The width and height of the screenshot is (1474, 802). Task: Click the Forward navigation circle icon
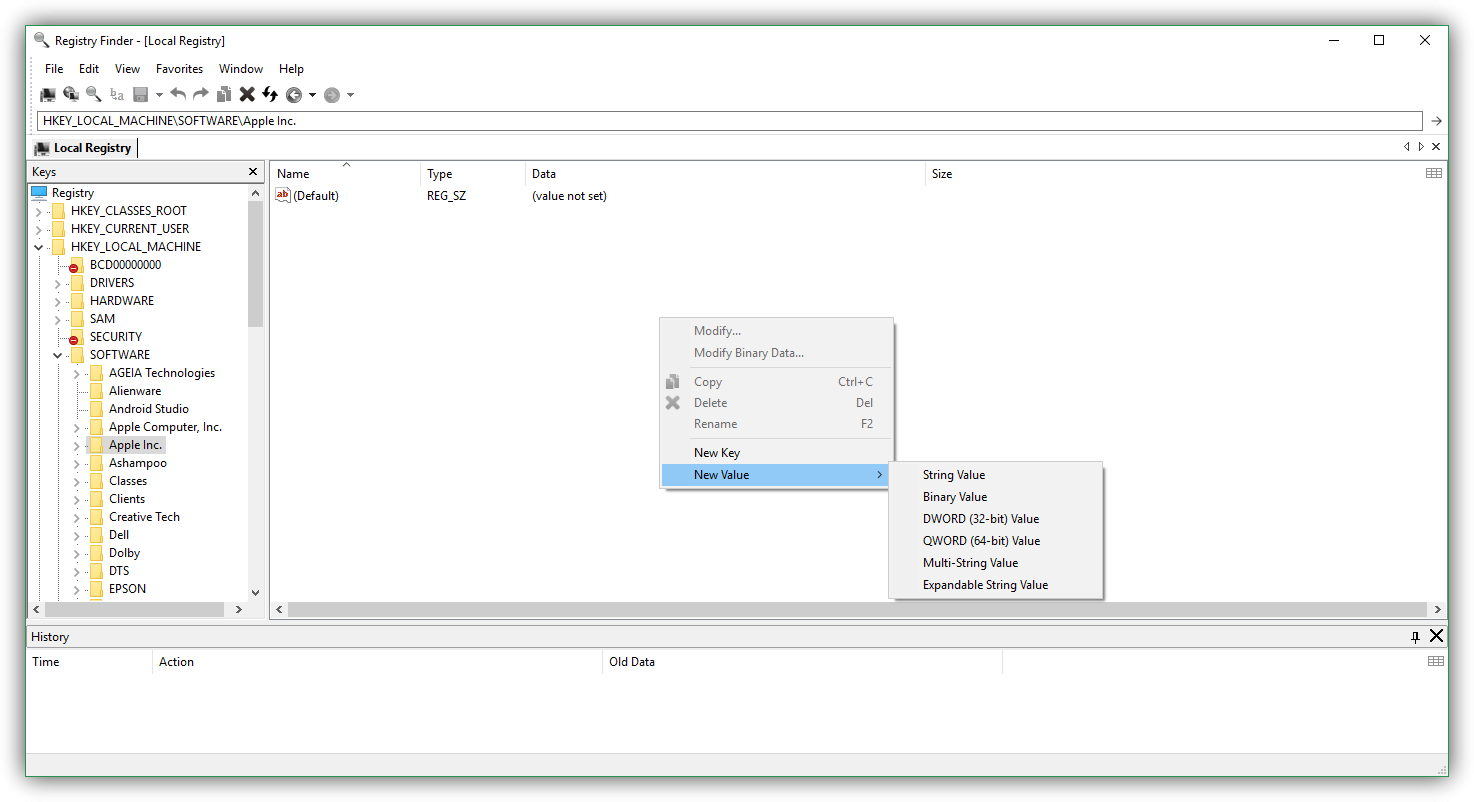332,95
